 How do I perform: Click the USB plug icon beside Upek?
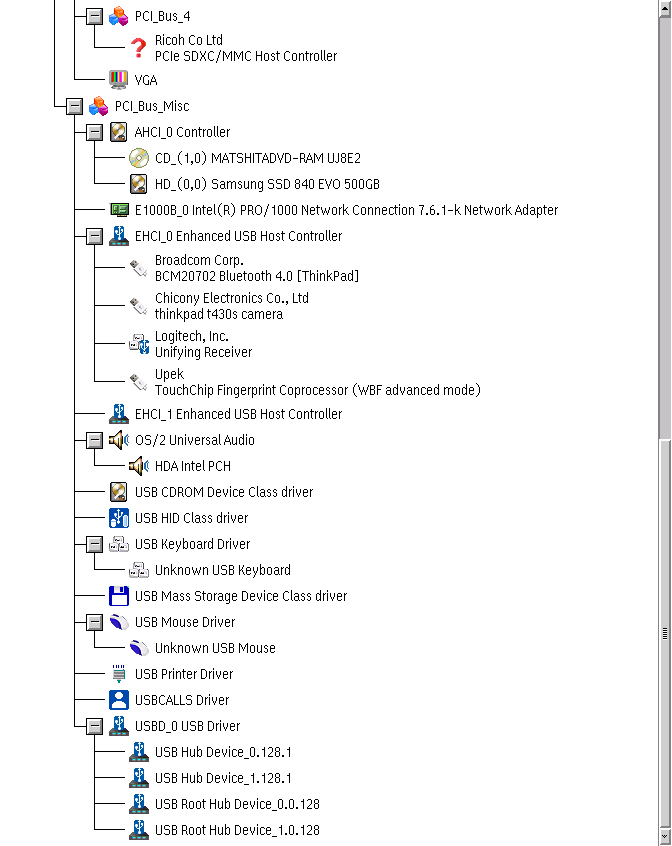pyautogui.click(x=139, y=382)
